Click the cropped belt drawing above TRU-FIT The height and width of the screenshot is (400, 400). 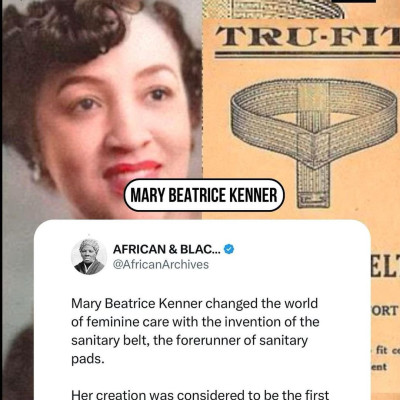tap(273, 9)
